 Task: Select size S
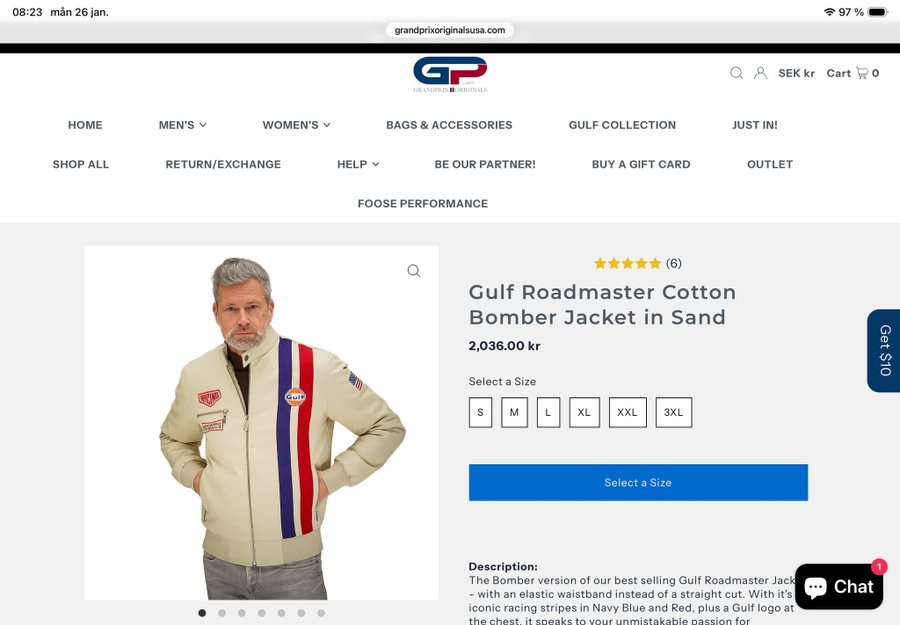click(480, 412)
